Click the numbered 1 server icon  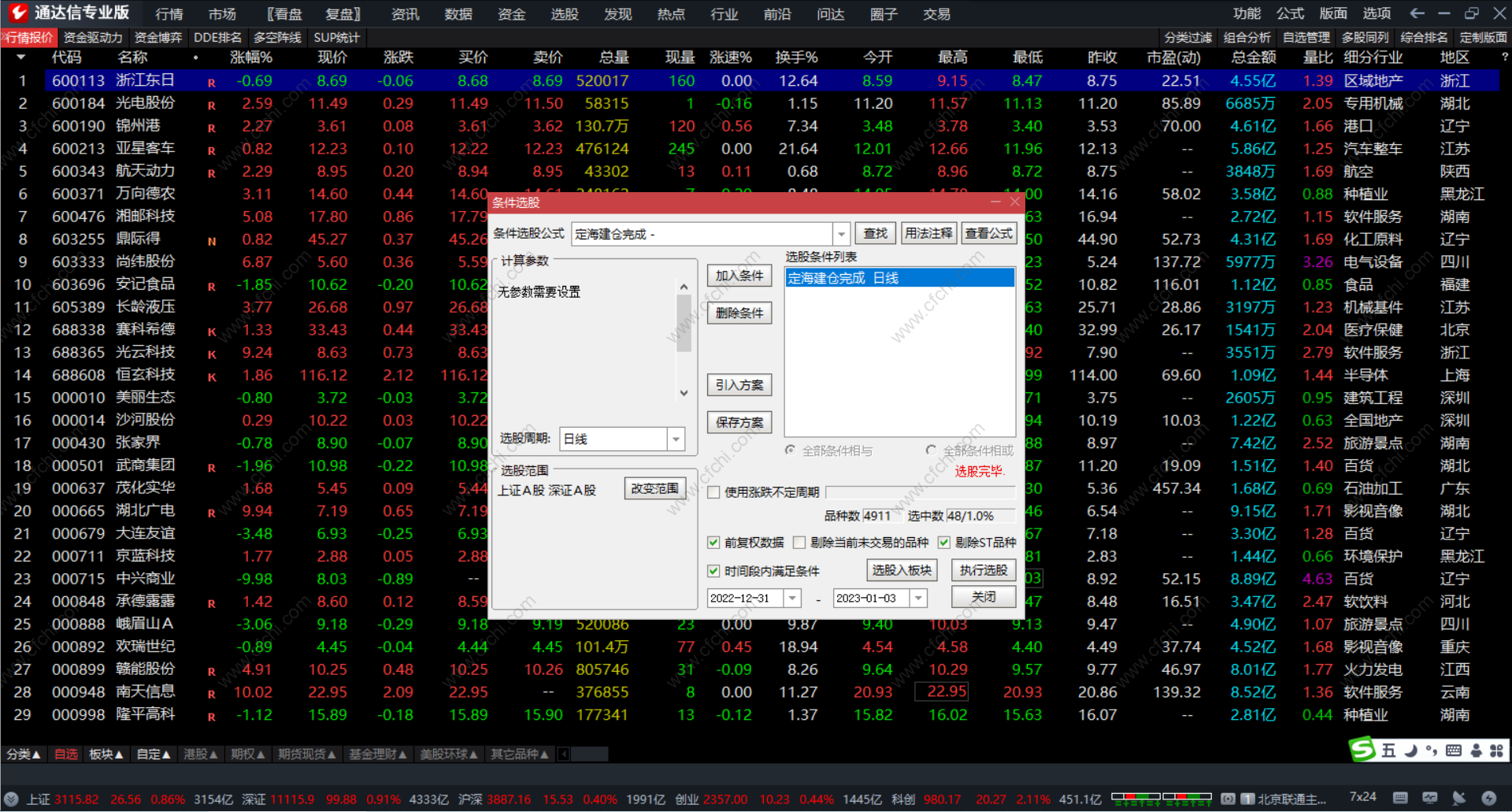click(x=1247, y=799)
